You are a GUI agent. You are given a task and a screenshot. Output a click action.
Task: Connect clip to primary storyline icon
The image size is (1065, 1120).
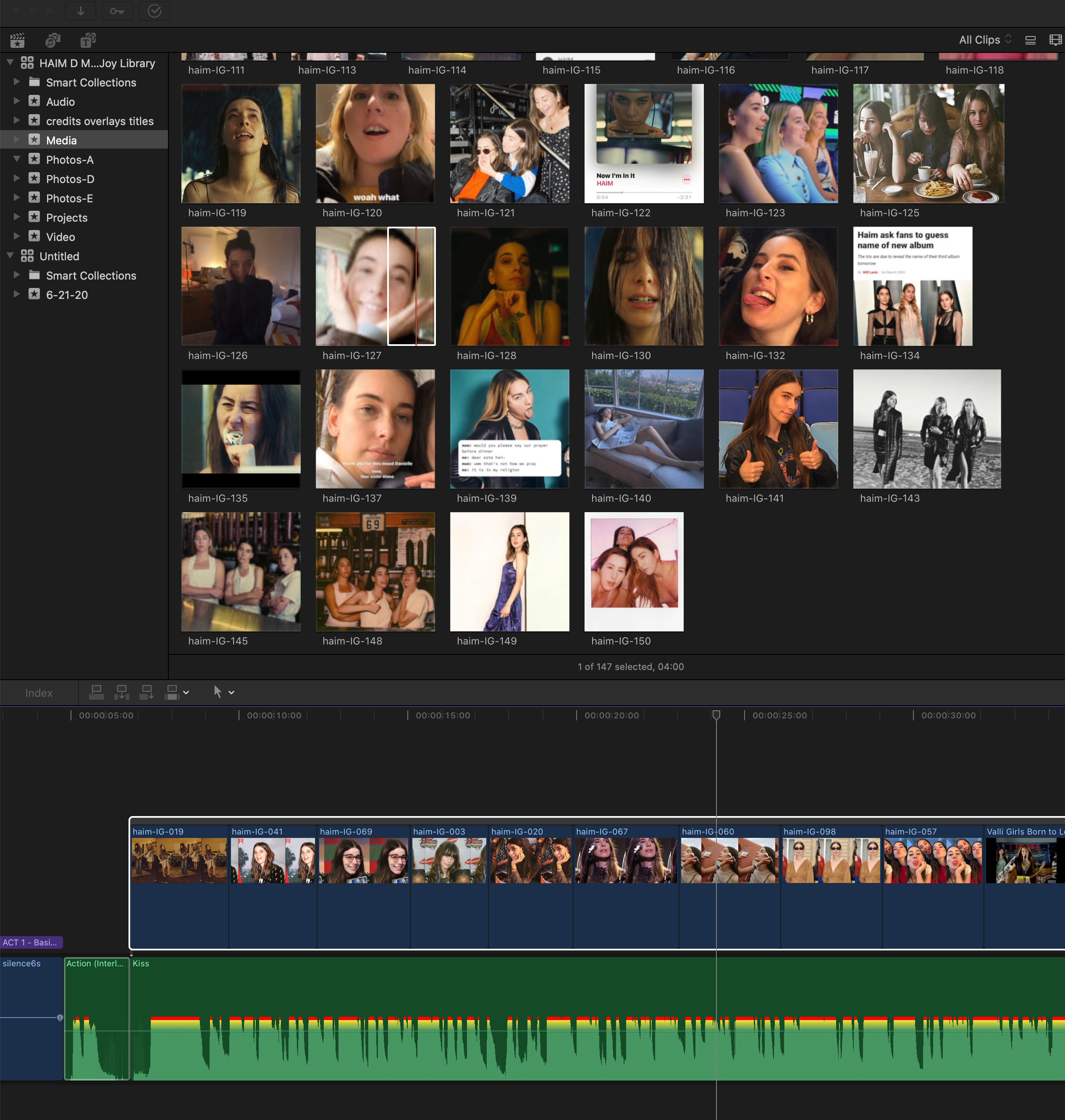tap(97, 692)
